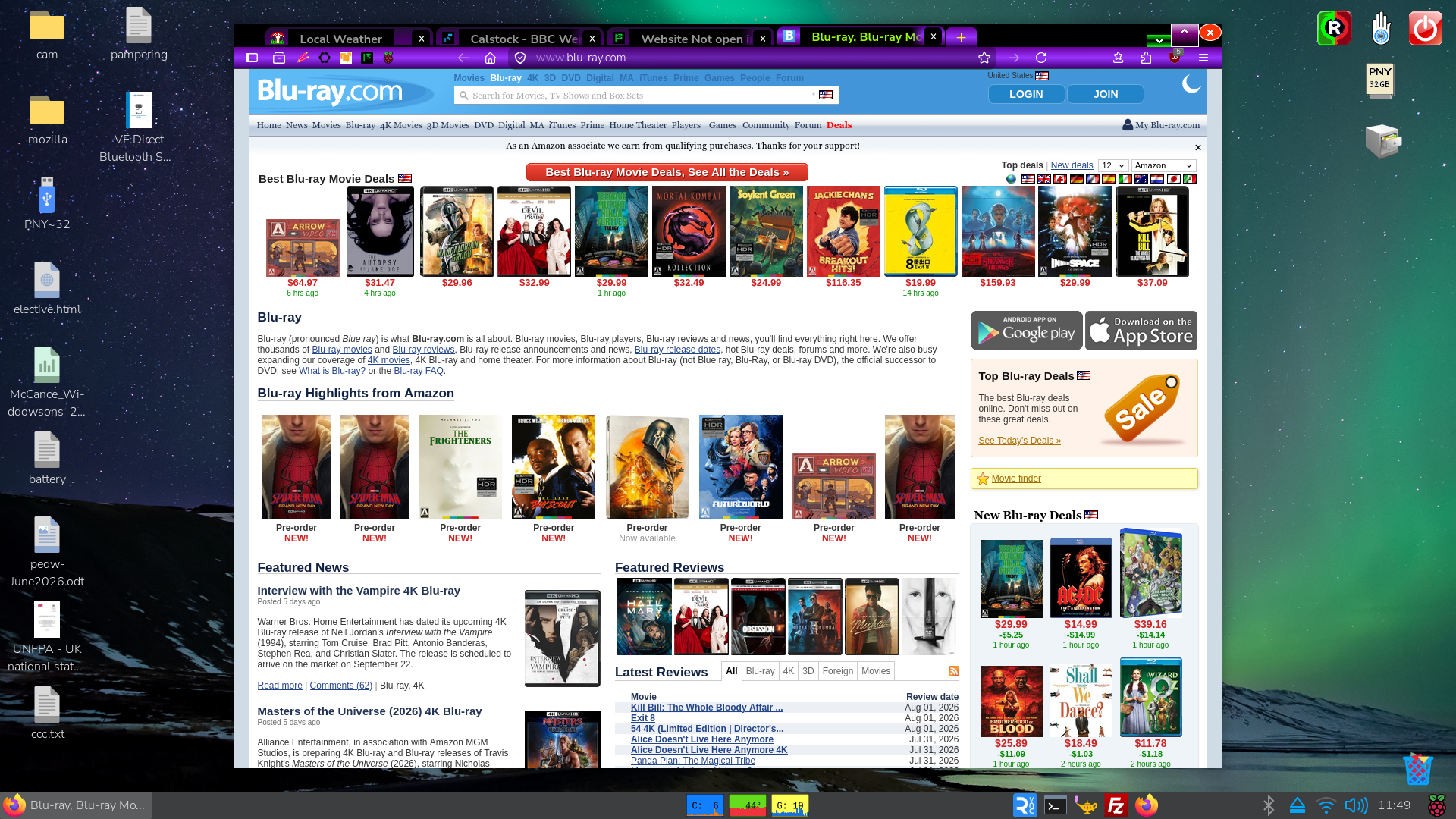1456x819 pixels.
Task: Click the LOGIN button
Action: coord(1026,94)
